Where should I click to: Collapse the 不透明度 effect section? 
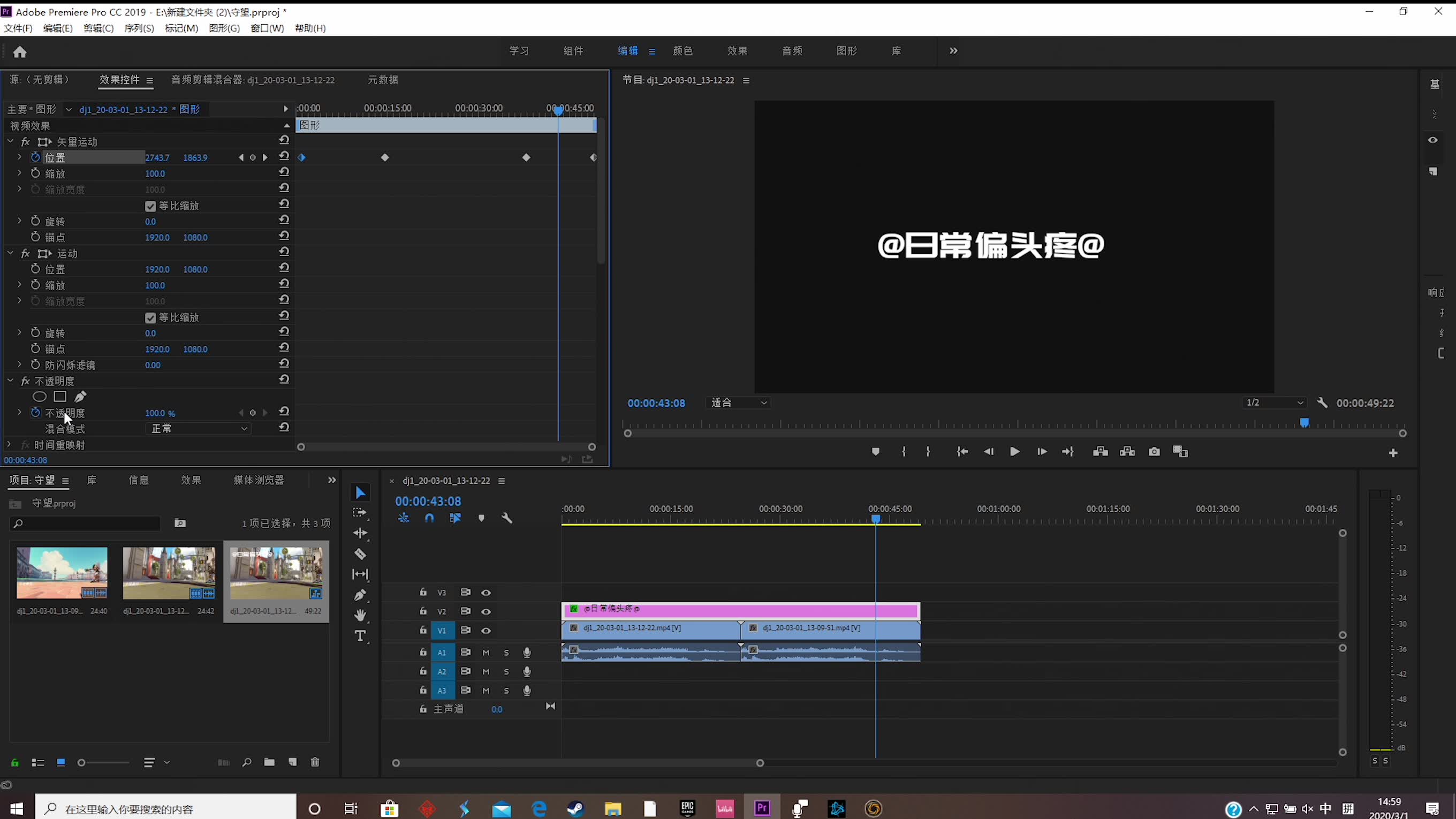coord(10,381)
